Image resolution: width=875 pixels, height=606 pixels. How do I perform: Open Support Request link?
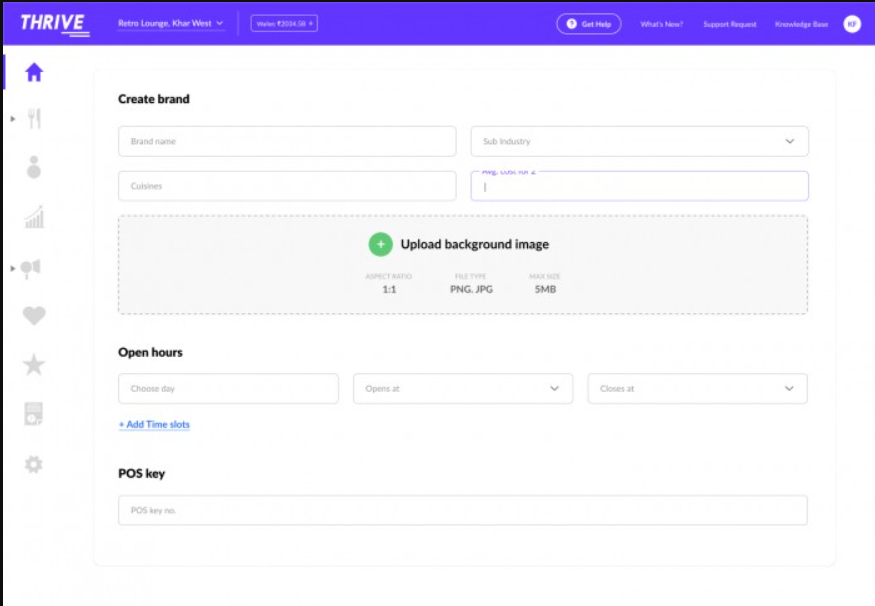click(x=729, y=24)
